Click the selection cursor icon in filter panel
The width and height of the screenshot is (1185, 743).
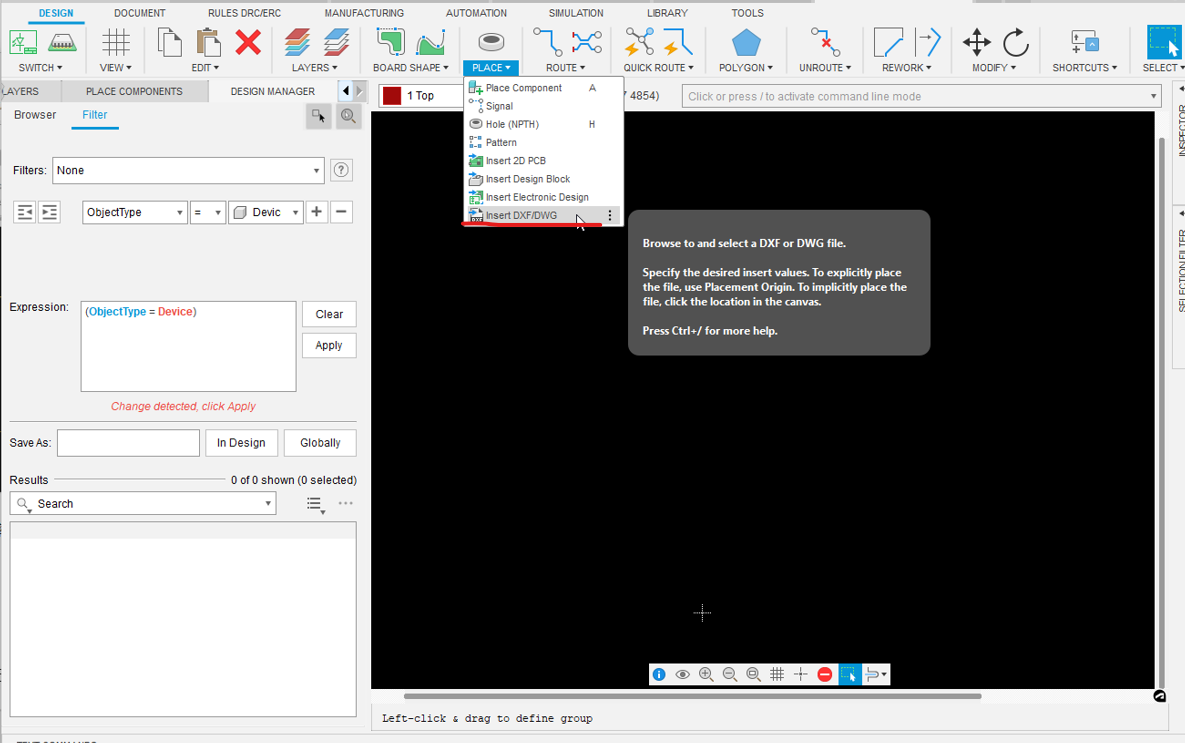pyautogui.click(x=319, y=116)
